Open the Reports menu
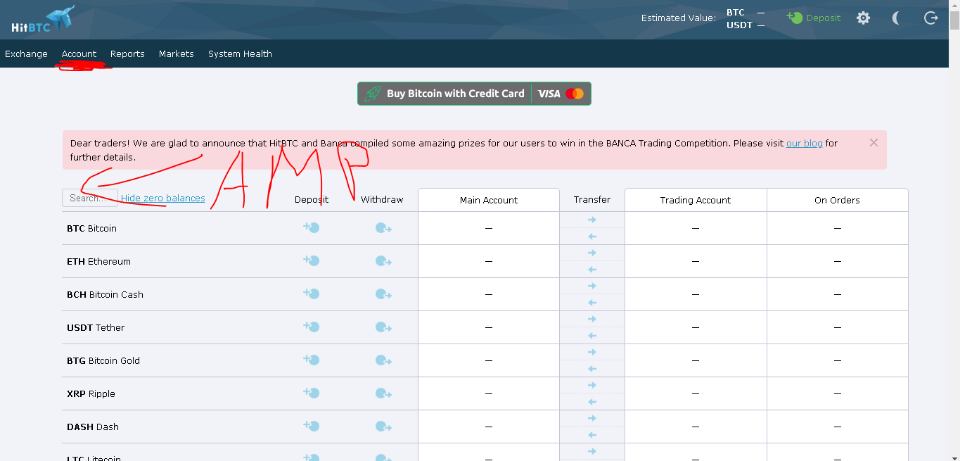 [127, 54]
